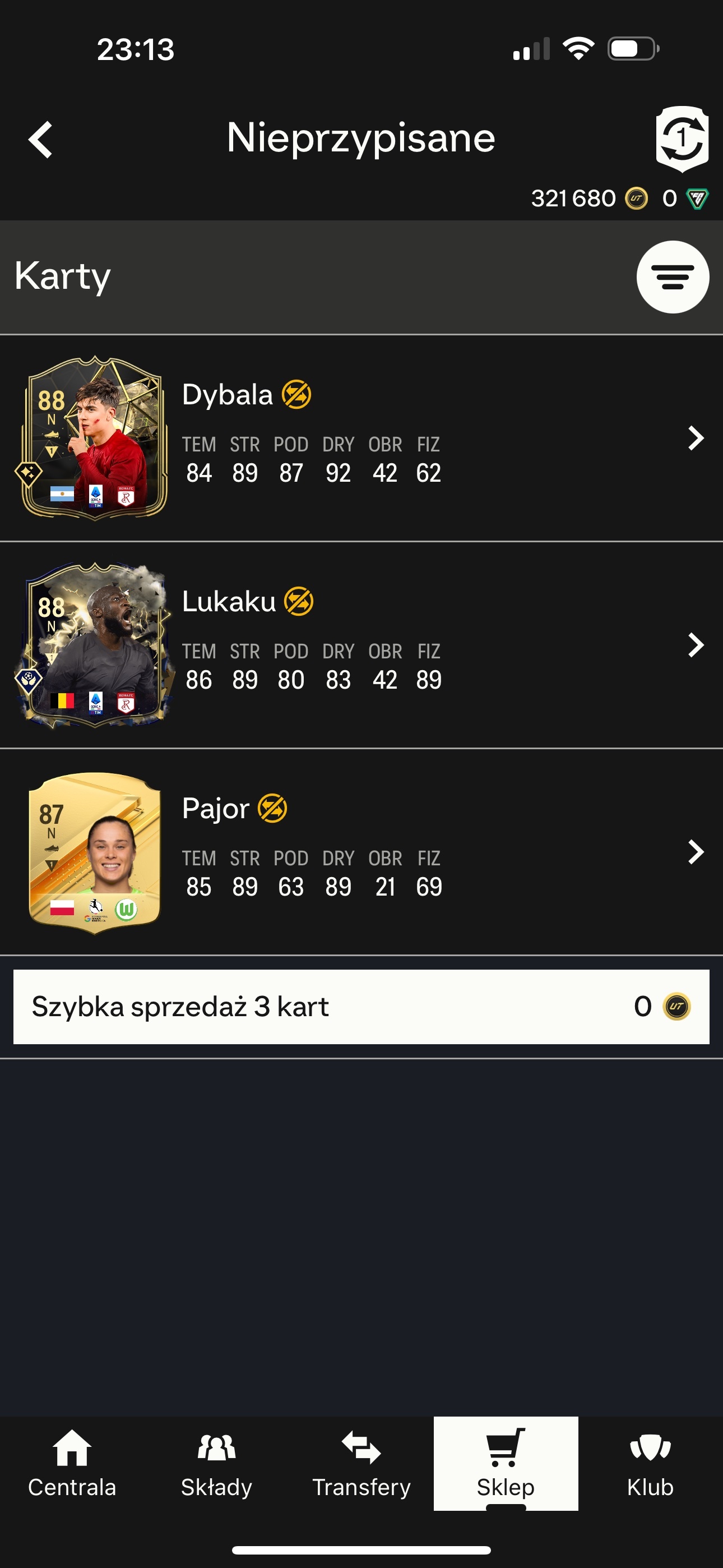Switch to the Składy tab
723x1568 pixels.
[x=217, y=1463]
